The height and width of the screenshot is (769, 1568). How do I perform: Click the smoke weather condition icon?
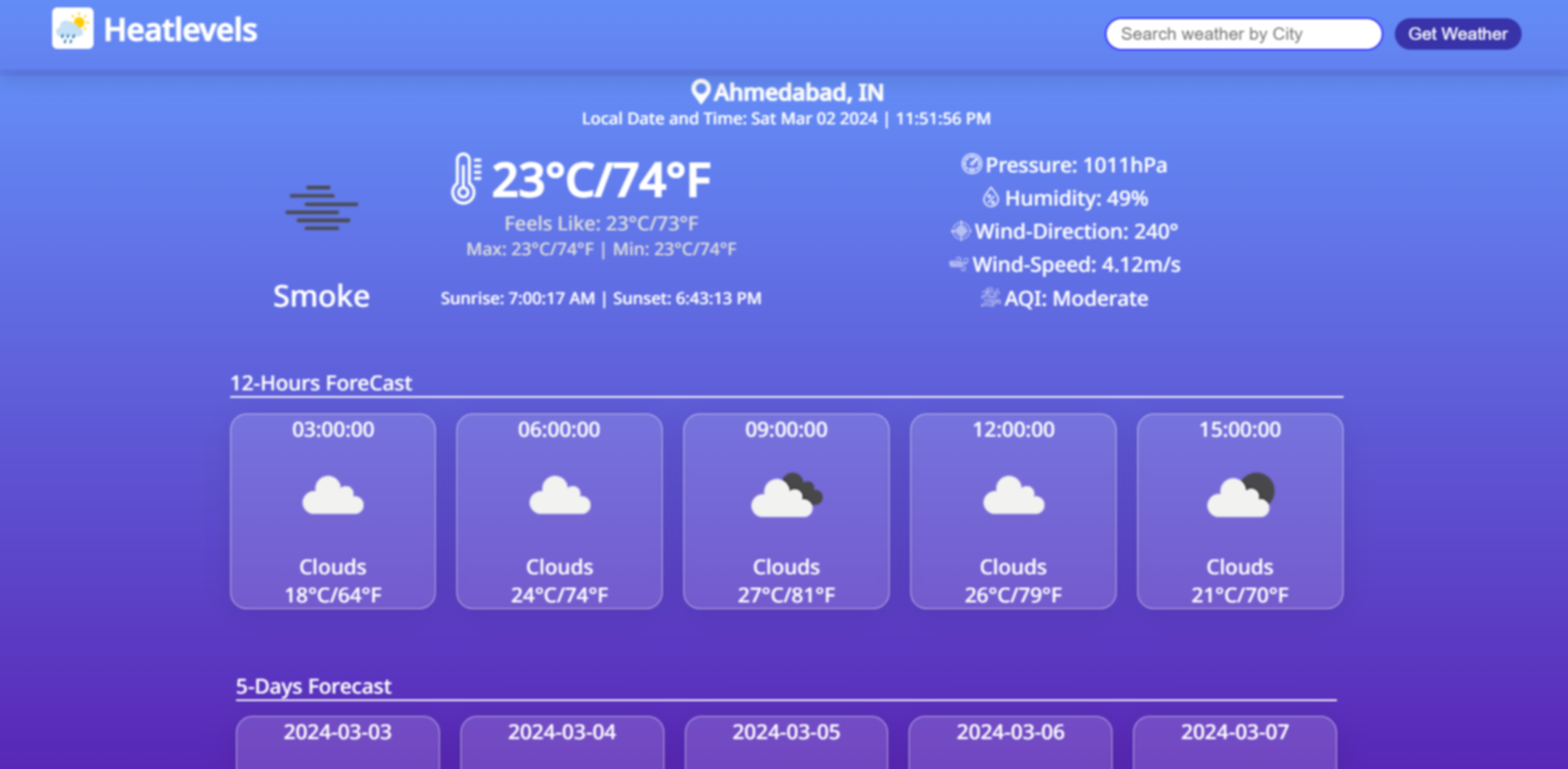(x=321, y=208)
